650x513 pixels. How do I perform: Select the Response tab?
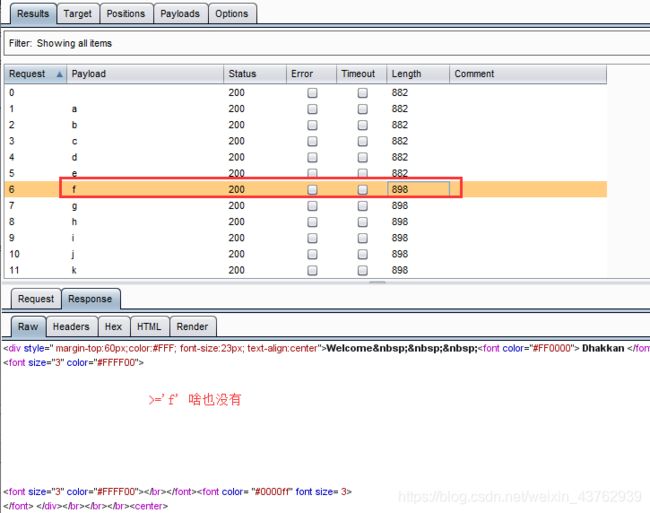90,299
